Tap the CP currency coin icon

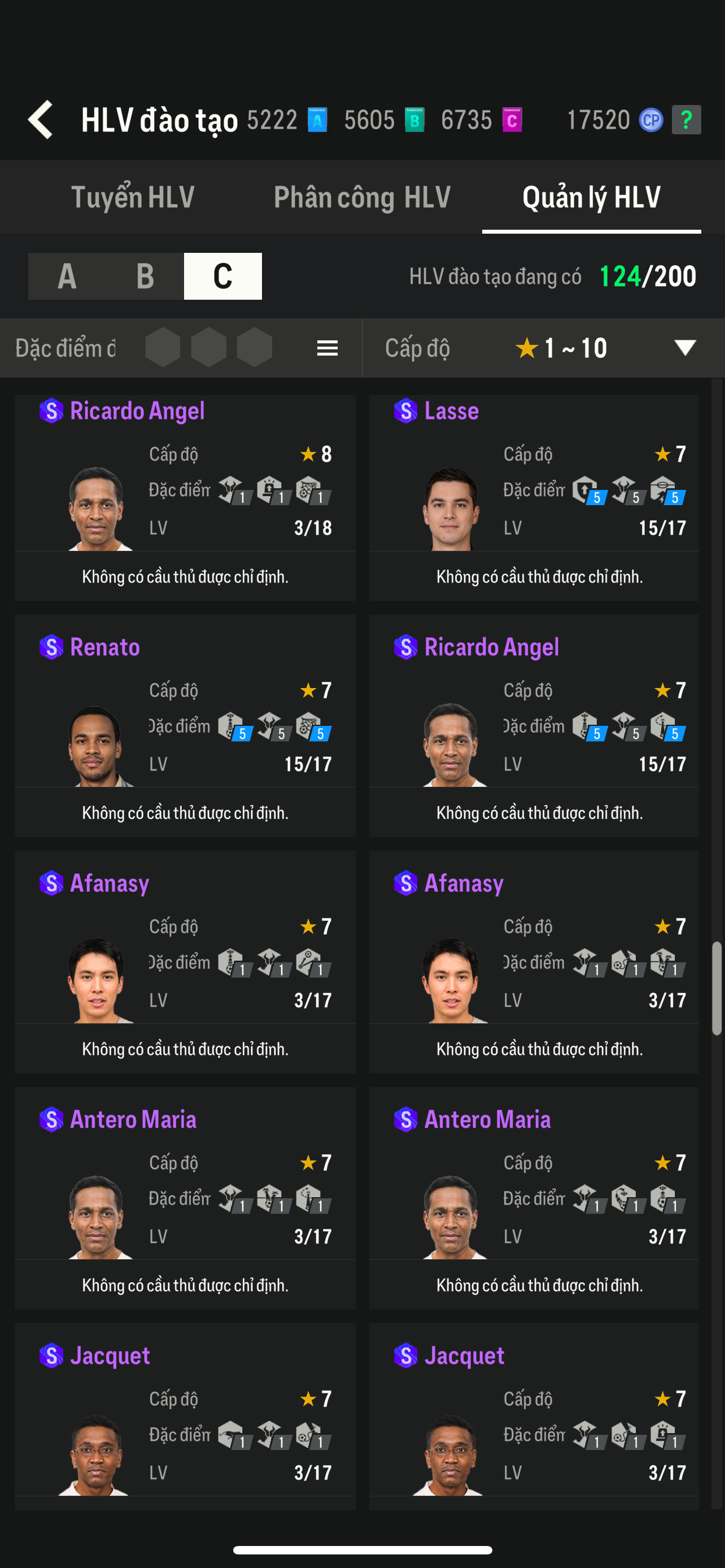coord(650,119)
